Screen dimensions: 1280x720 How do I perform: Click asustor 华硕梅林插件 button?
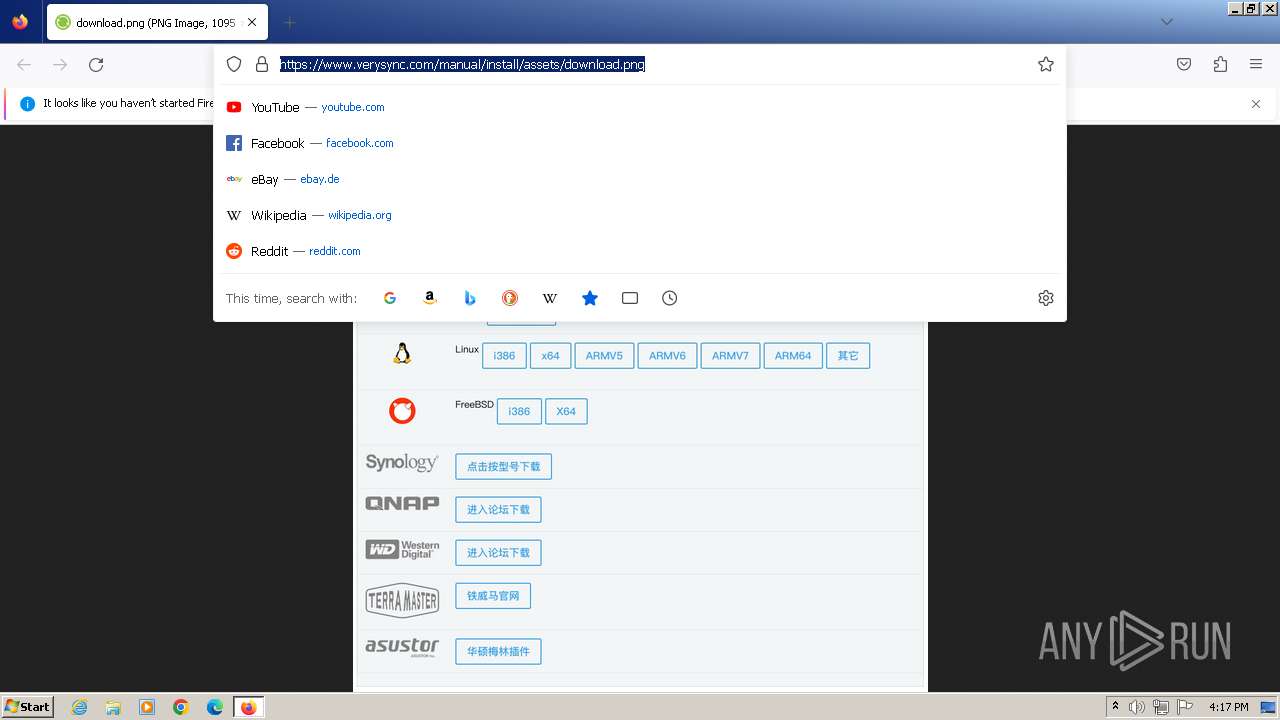(498, 652)
